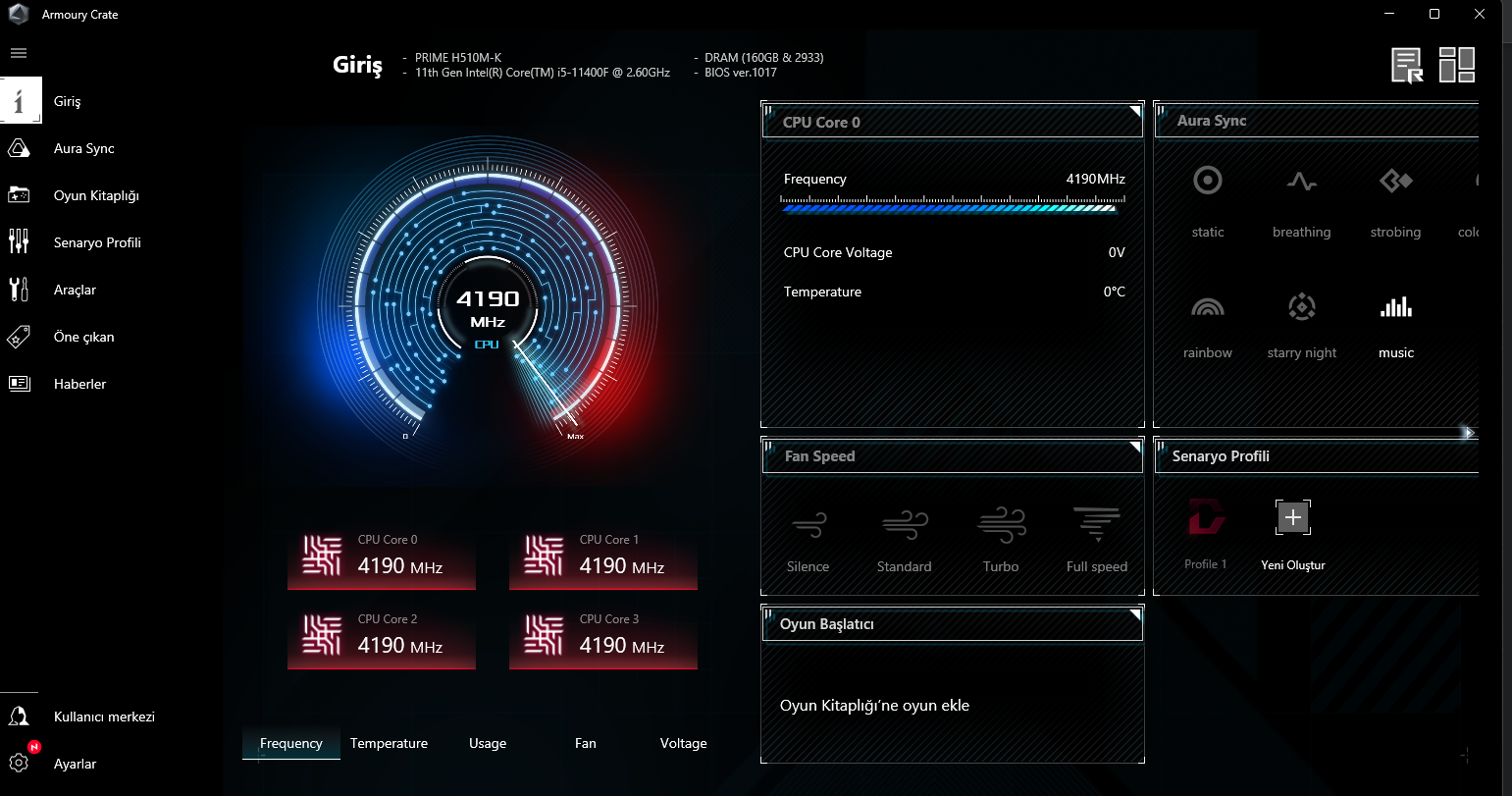Expand the Oyun Başlatıcı panel corner
Screen dimensions: 1512x796
(1135, 615)
